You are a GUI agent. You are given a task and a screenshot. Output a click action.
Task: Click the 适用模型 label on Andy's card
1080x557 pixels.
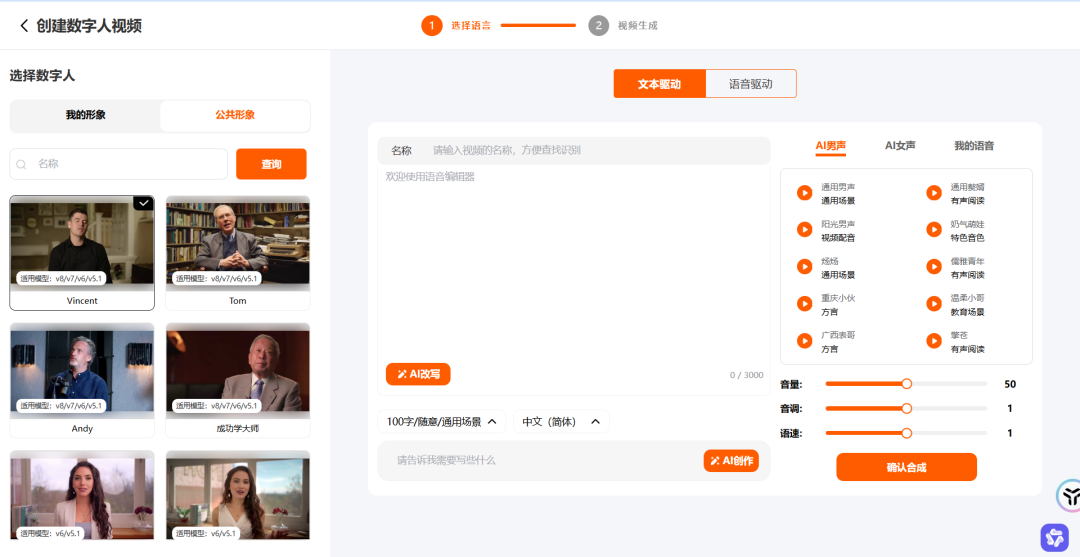(61, 406)
